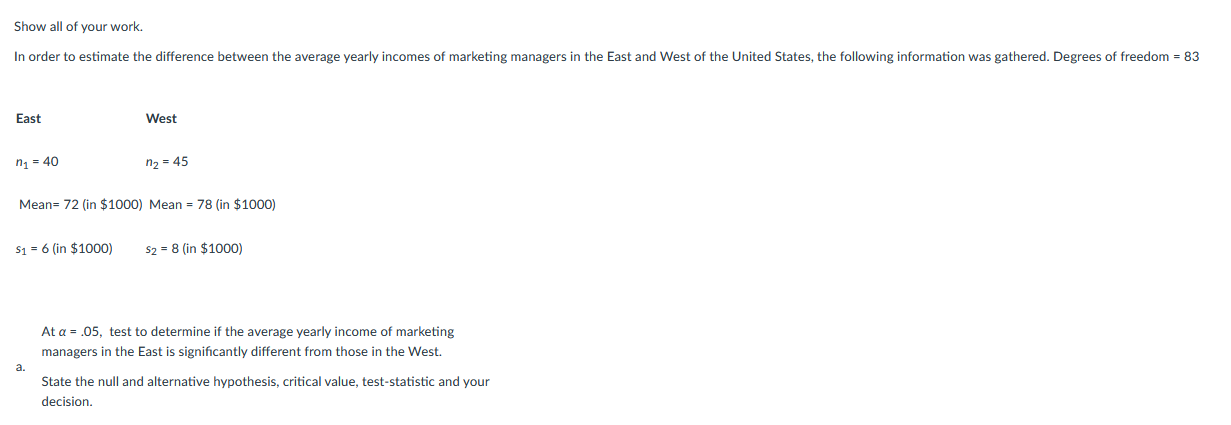
Task: Select the East sample size n1 = 40
Action: point(37,162)
